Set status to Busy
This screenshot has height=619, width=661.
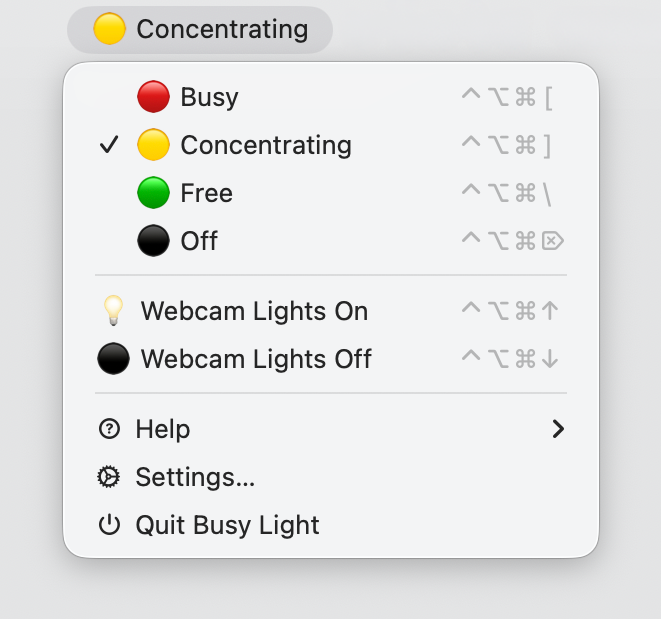(x=209, y=97)
